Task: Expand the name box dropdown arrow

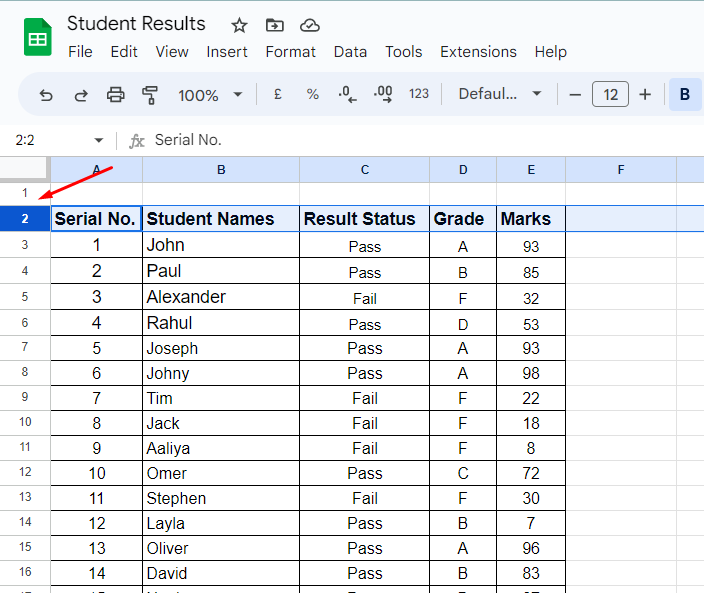Action: point(99,141)
